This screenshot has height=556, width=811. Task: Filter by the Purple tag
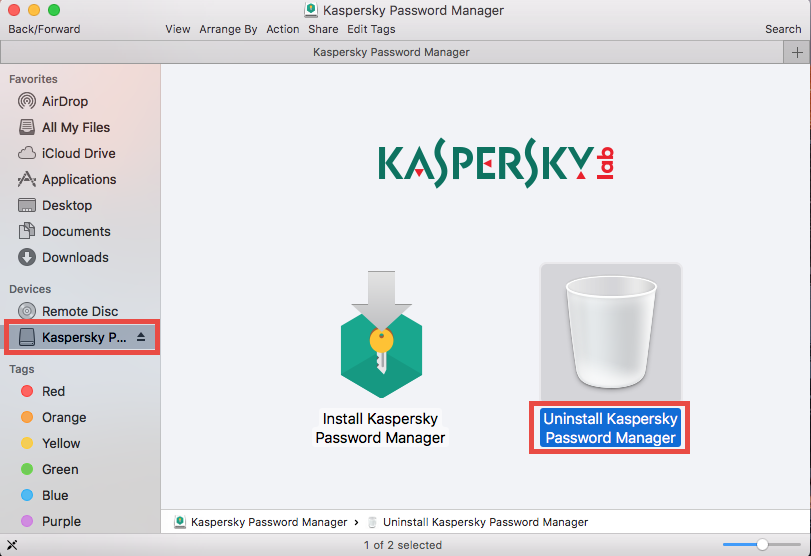(61, 521)
